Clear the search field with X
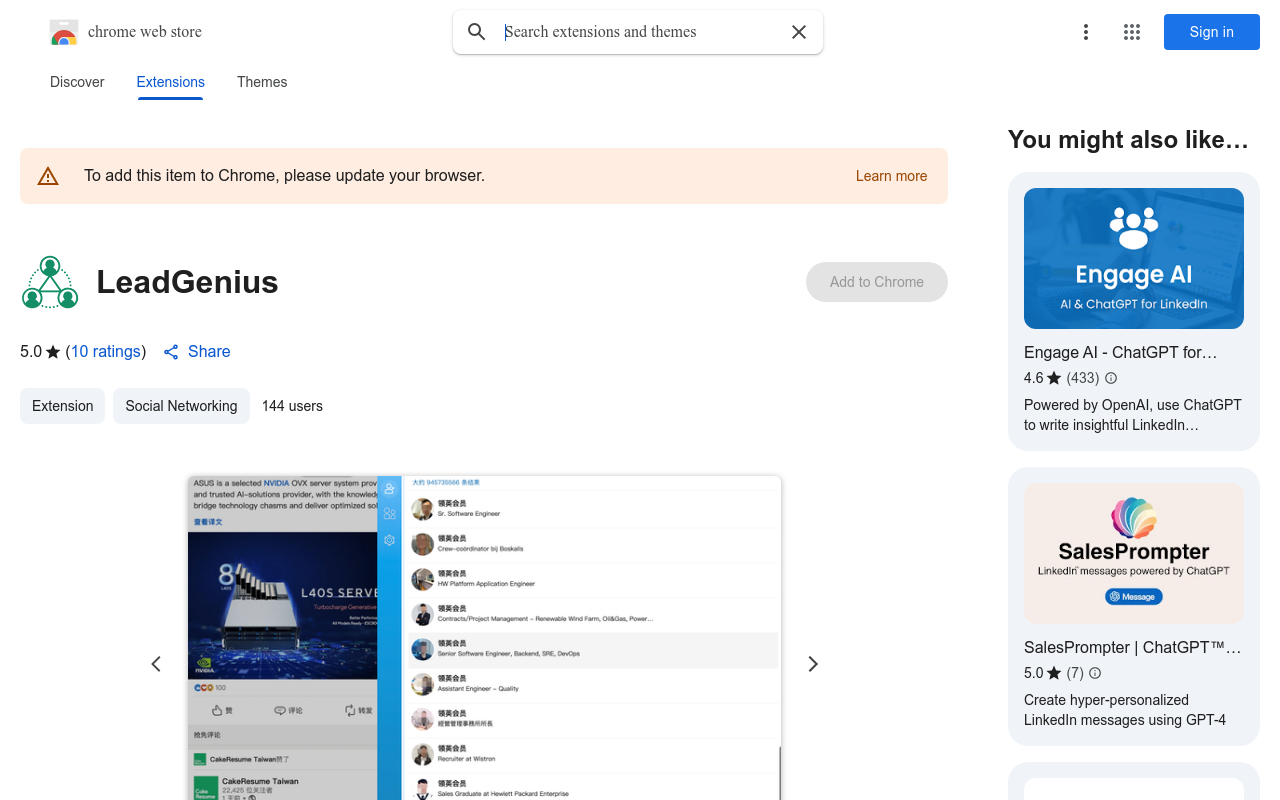Viewport: 1280px width, 800px height. coord(799,32)
